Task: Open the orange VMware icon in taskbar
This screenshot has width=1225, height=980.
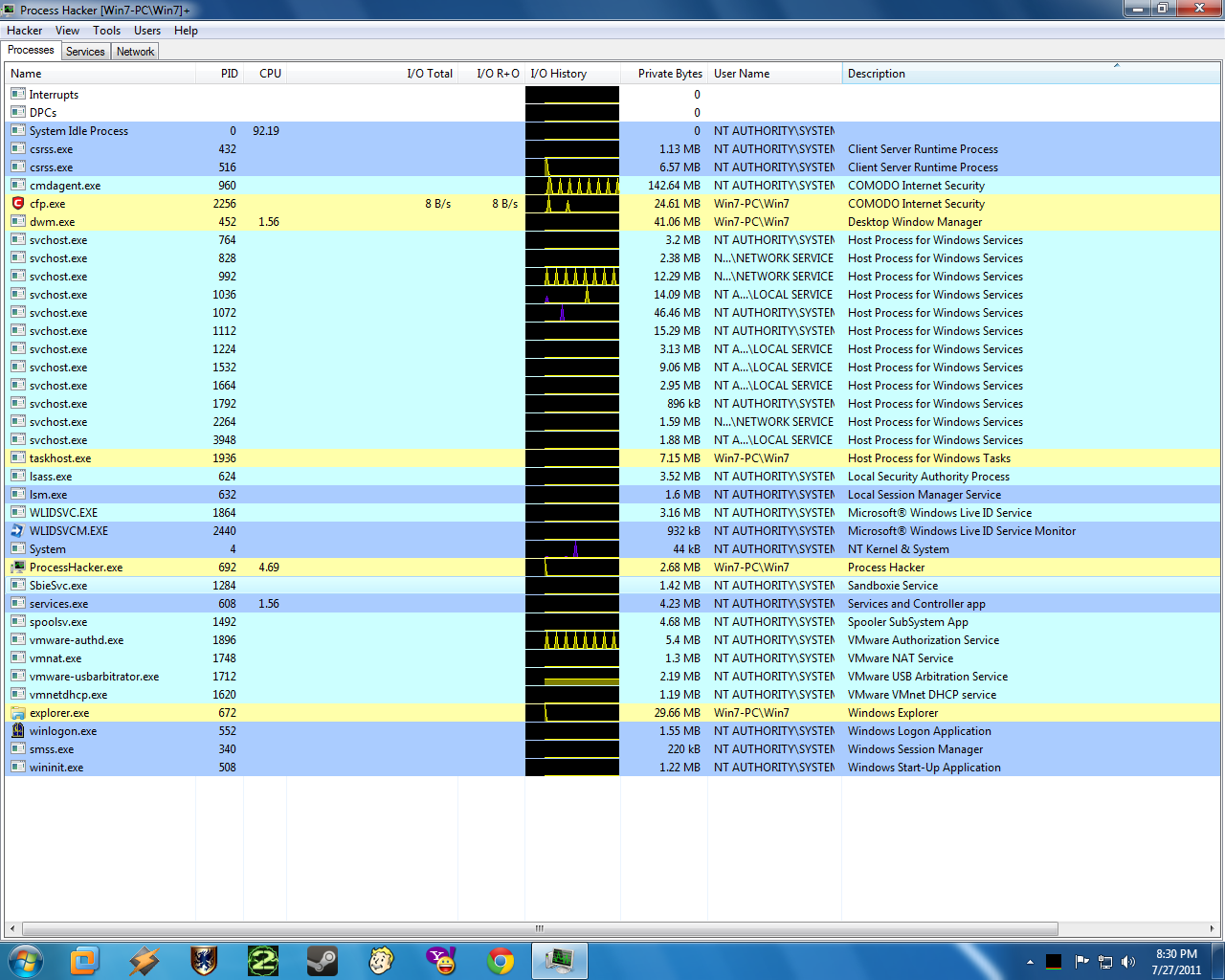Action: pyautogui.click(x=85, y=961)
